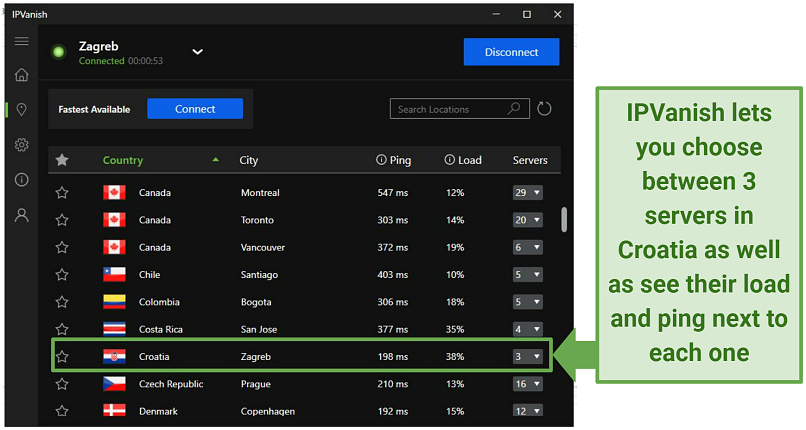Click the Search Locations input field
The width and height of the screenshot is (806, 430).
pyautogui.click(x=460, y=109)
